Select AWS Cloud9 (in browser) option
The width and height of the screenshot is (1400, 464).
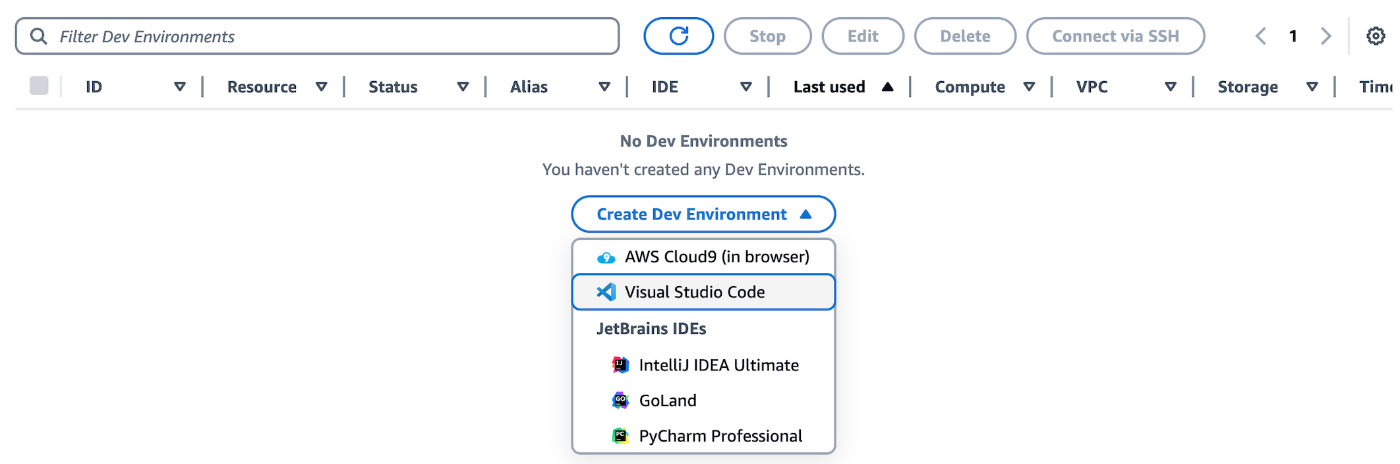(703, 257)
